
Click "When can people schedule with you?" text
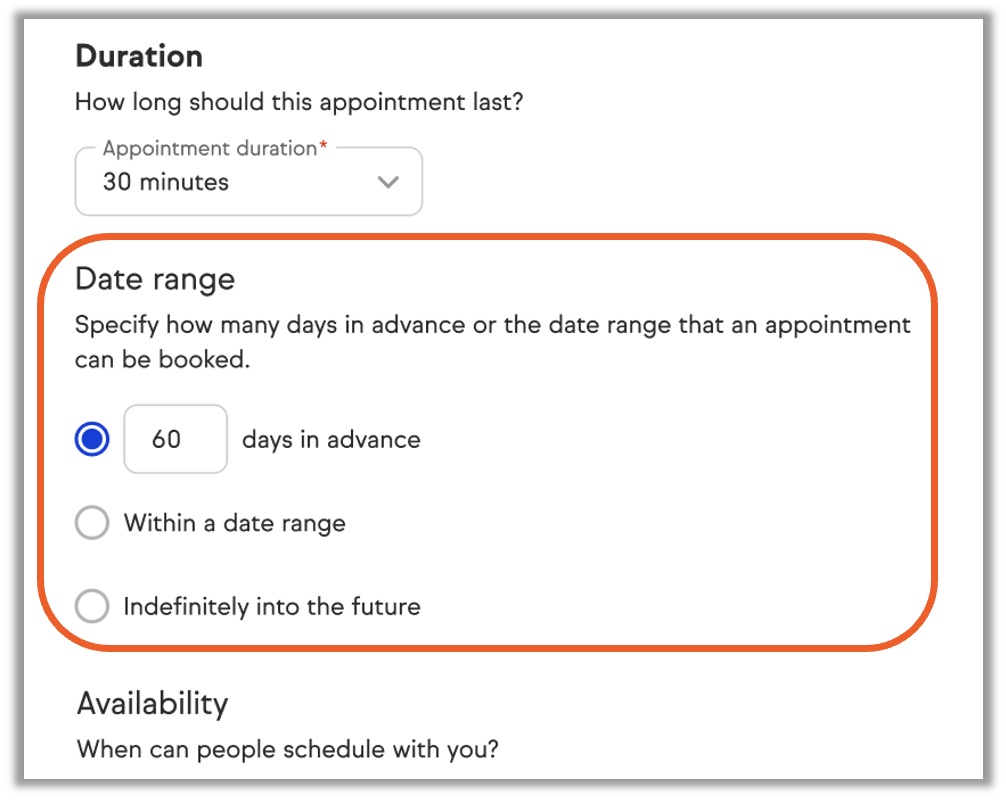(288, 749)
